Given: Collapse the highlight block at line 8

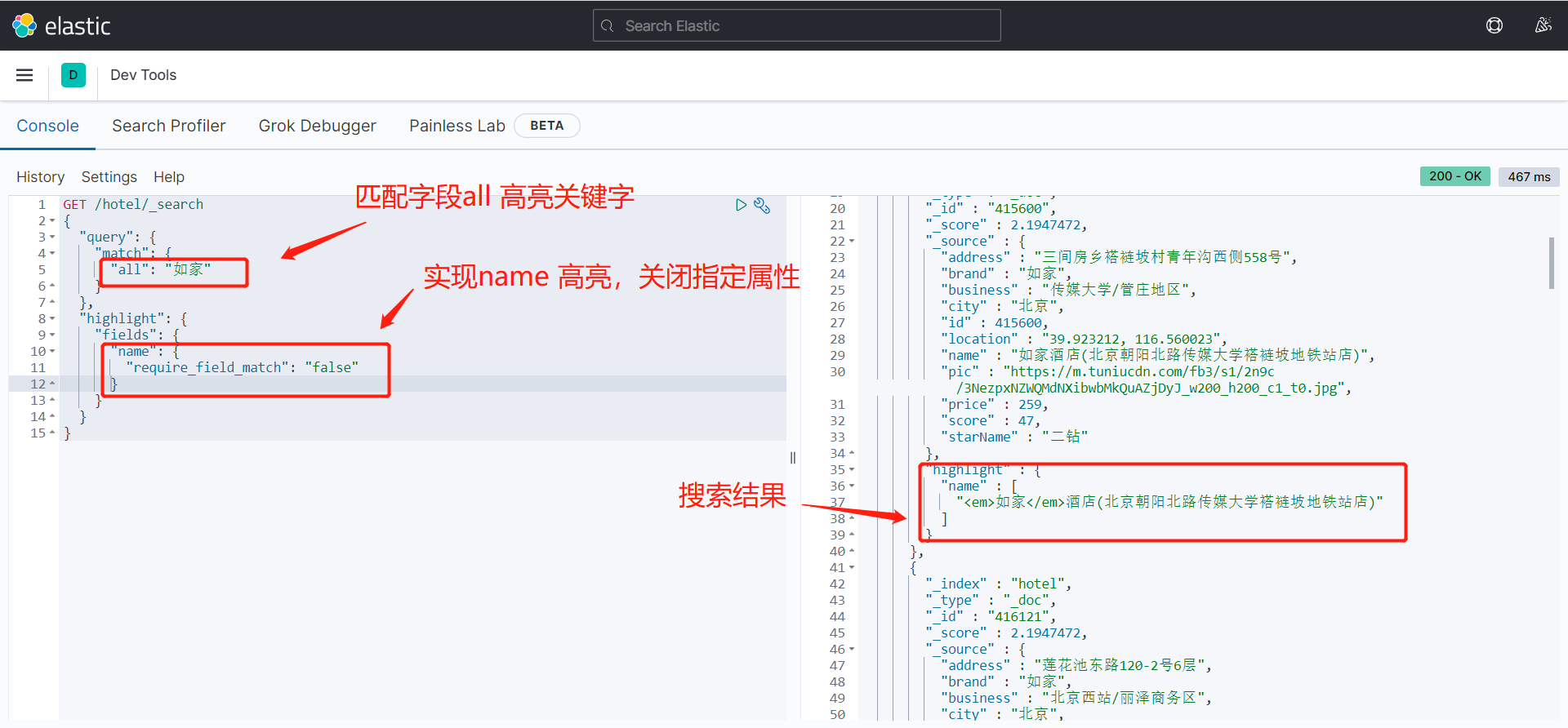Looking at the screenshot, I should pyautogui.click(x=52, y=319).
